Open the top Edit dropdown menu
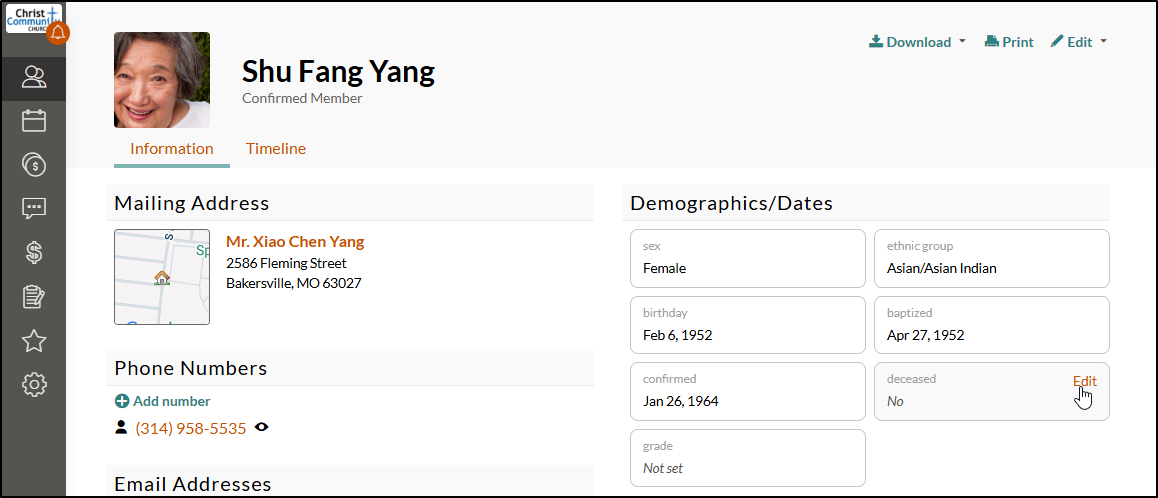The image size is (1158, 498). tap(1079, 42)
